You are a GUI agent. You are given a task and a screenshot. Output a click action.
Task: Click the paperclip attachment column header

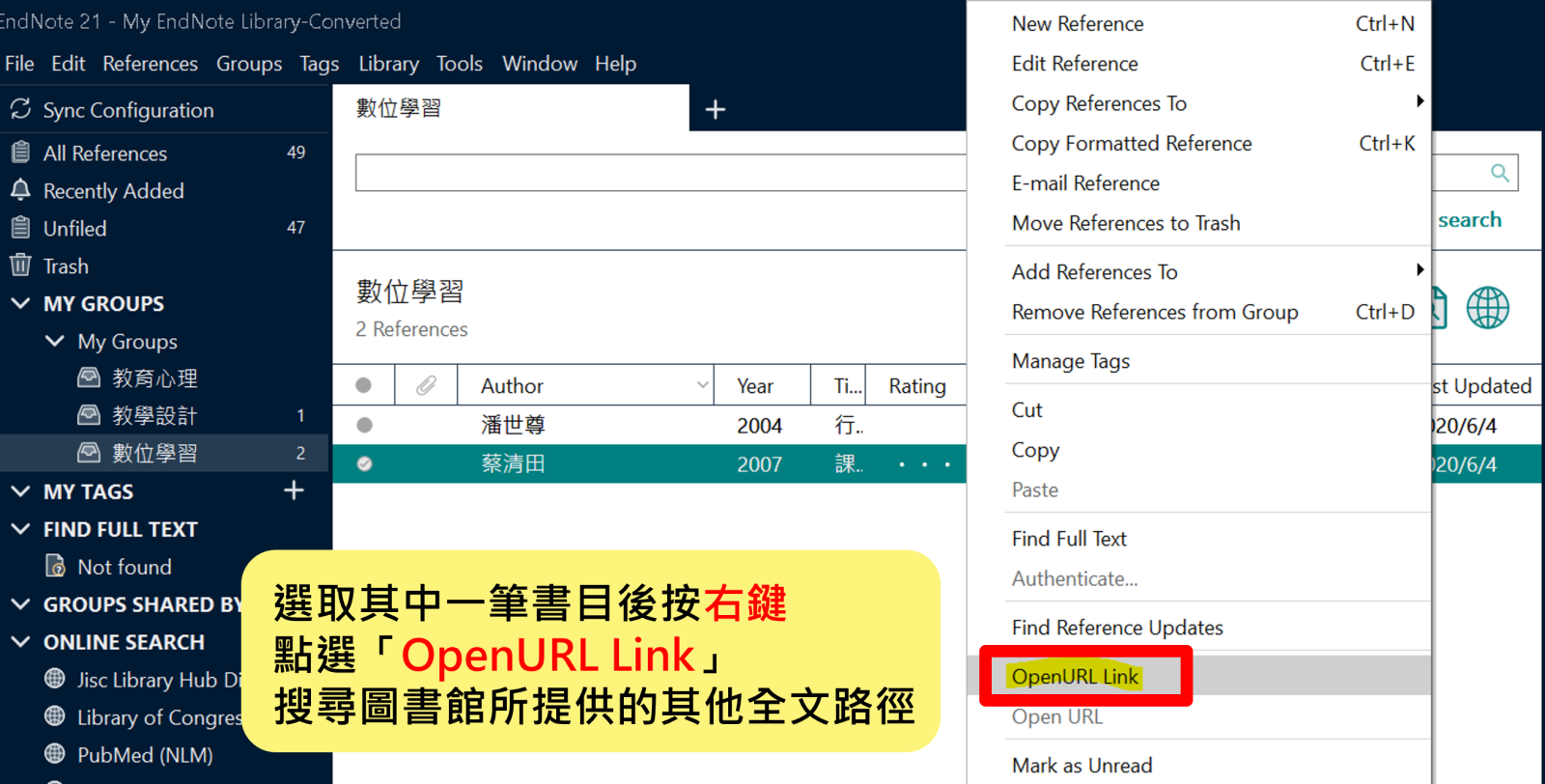(x=426, y=386)
